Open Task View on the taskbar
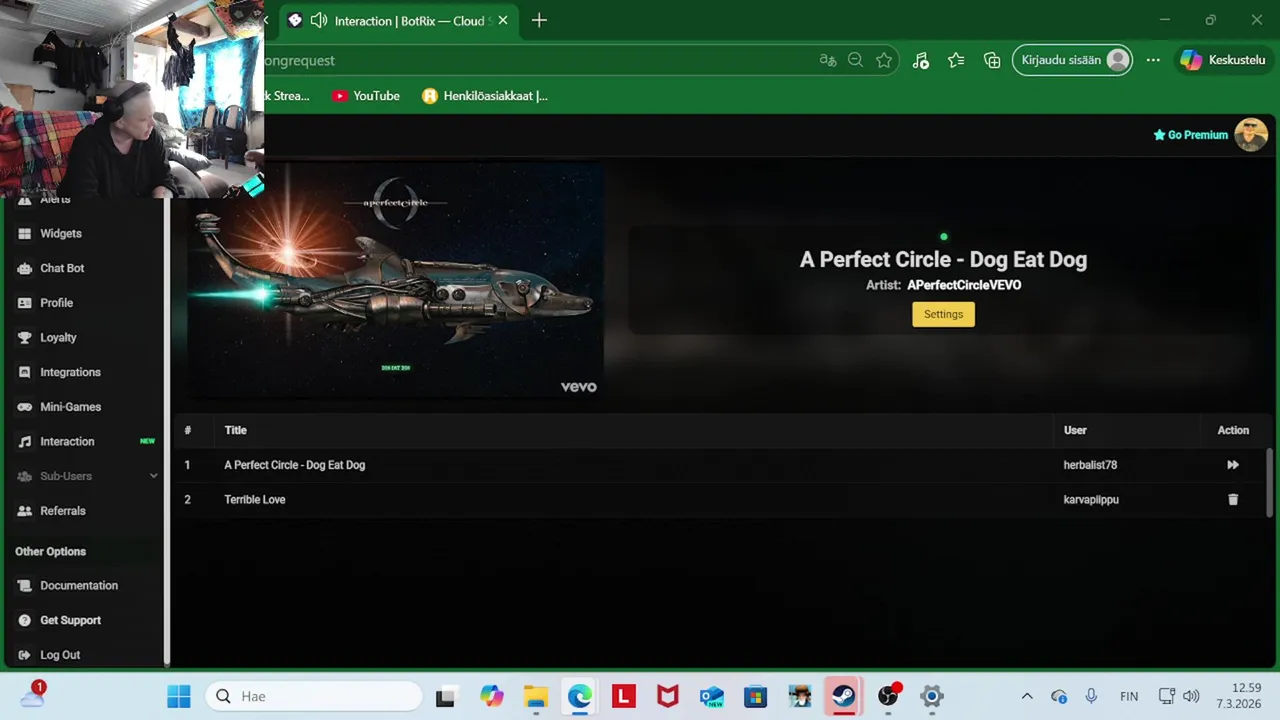Viewport: 1280px width, 720px height. 445,696
